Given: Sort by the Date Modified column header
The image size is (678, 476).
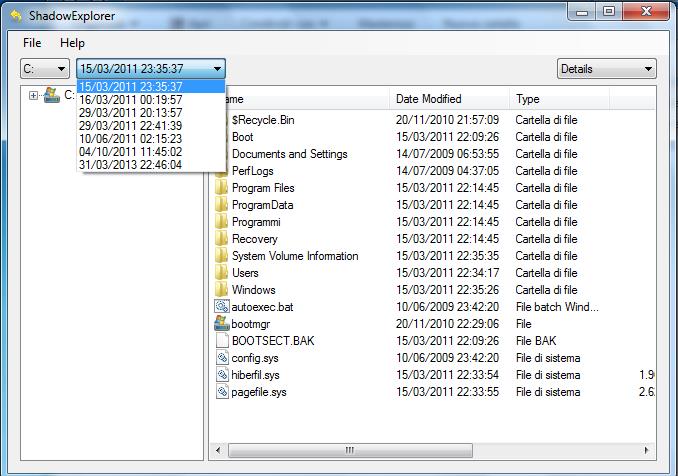Looking at the screenshot, I should pyautogui.click(x=449, y=99).
